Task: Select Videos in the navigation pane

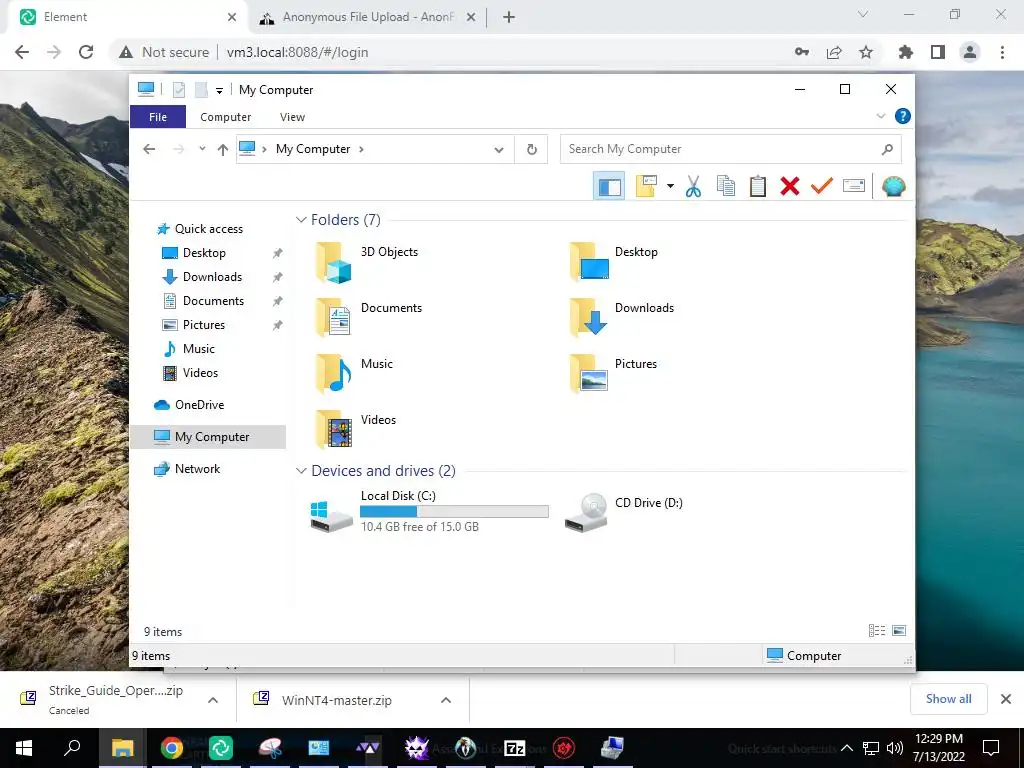Action: click(200, 373)
